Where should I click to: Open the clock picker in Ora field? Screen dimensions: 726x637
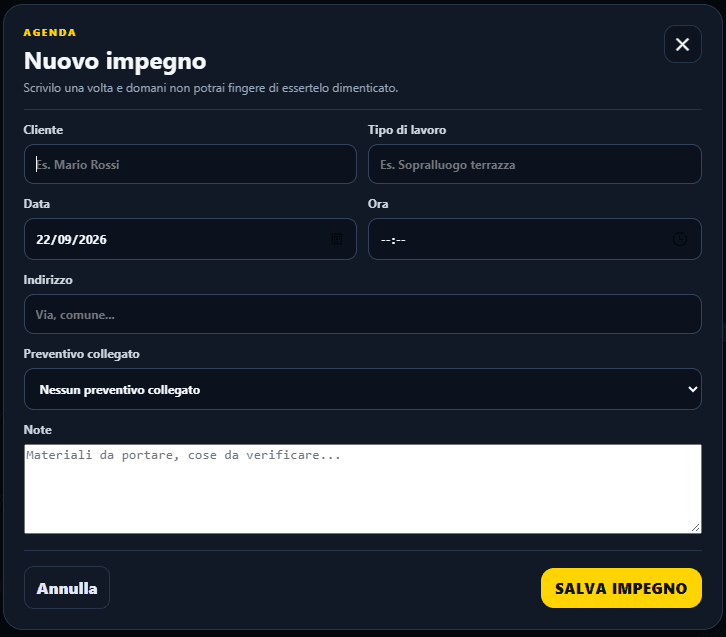tap(680, 239)
